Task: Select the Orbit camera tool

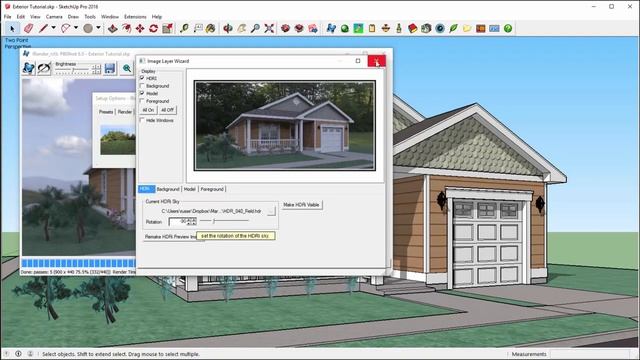Action: pyautogui.click(x=228, y=28)
